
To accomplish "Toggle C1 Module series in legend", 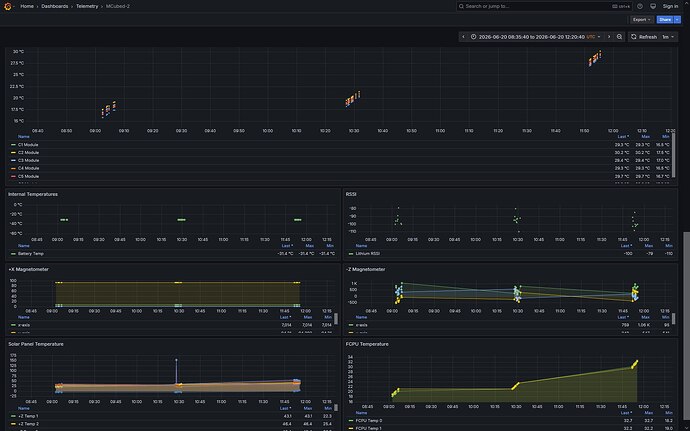I will (x=28, y=145).
